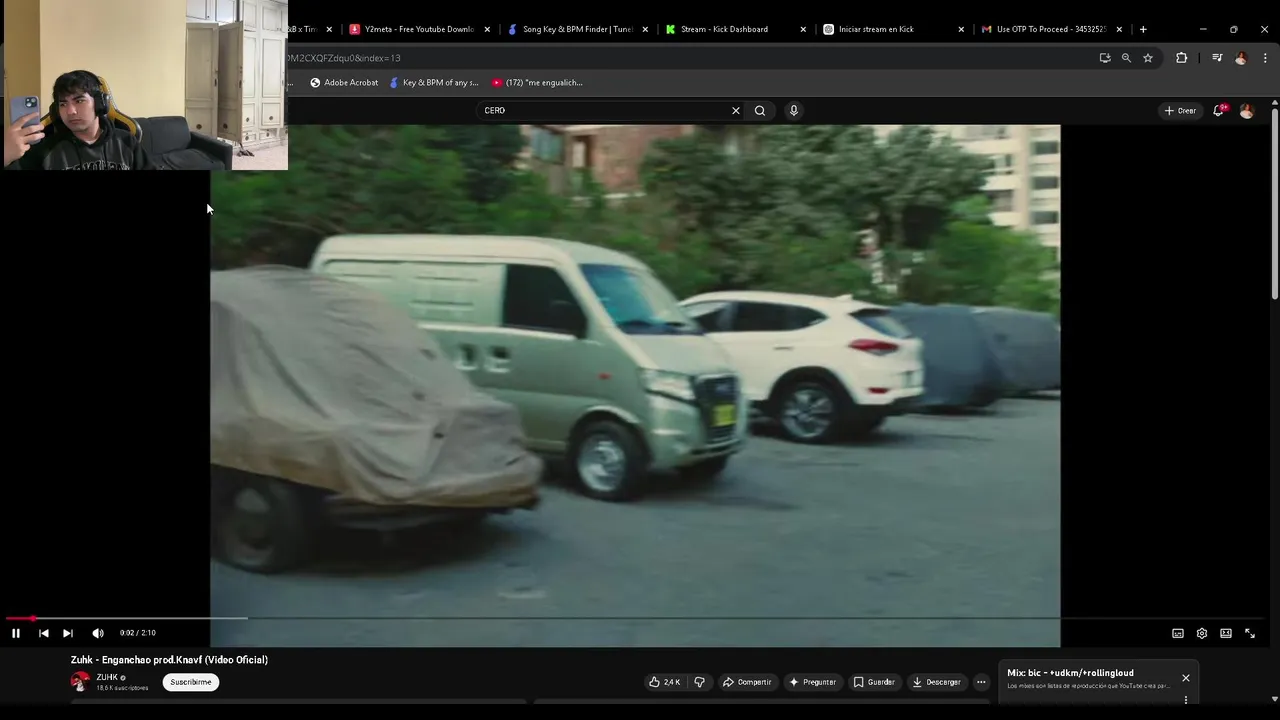
Task: Start voice search with the microphone
Action: click(794, 110)
